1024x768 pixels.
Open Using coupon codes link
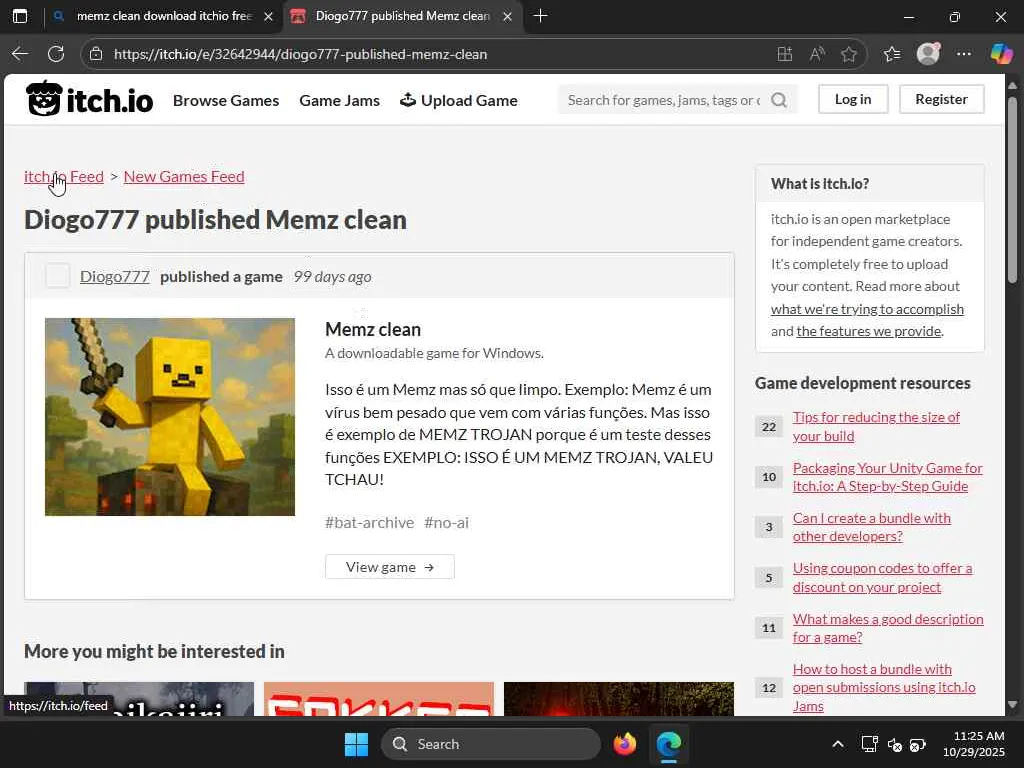coord(882,577)
